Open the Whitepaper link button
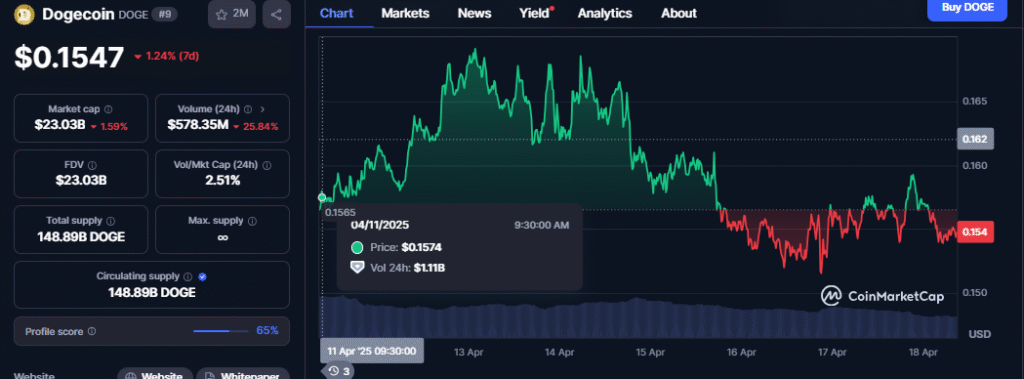 (x=242, y=374)
